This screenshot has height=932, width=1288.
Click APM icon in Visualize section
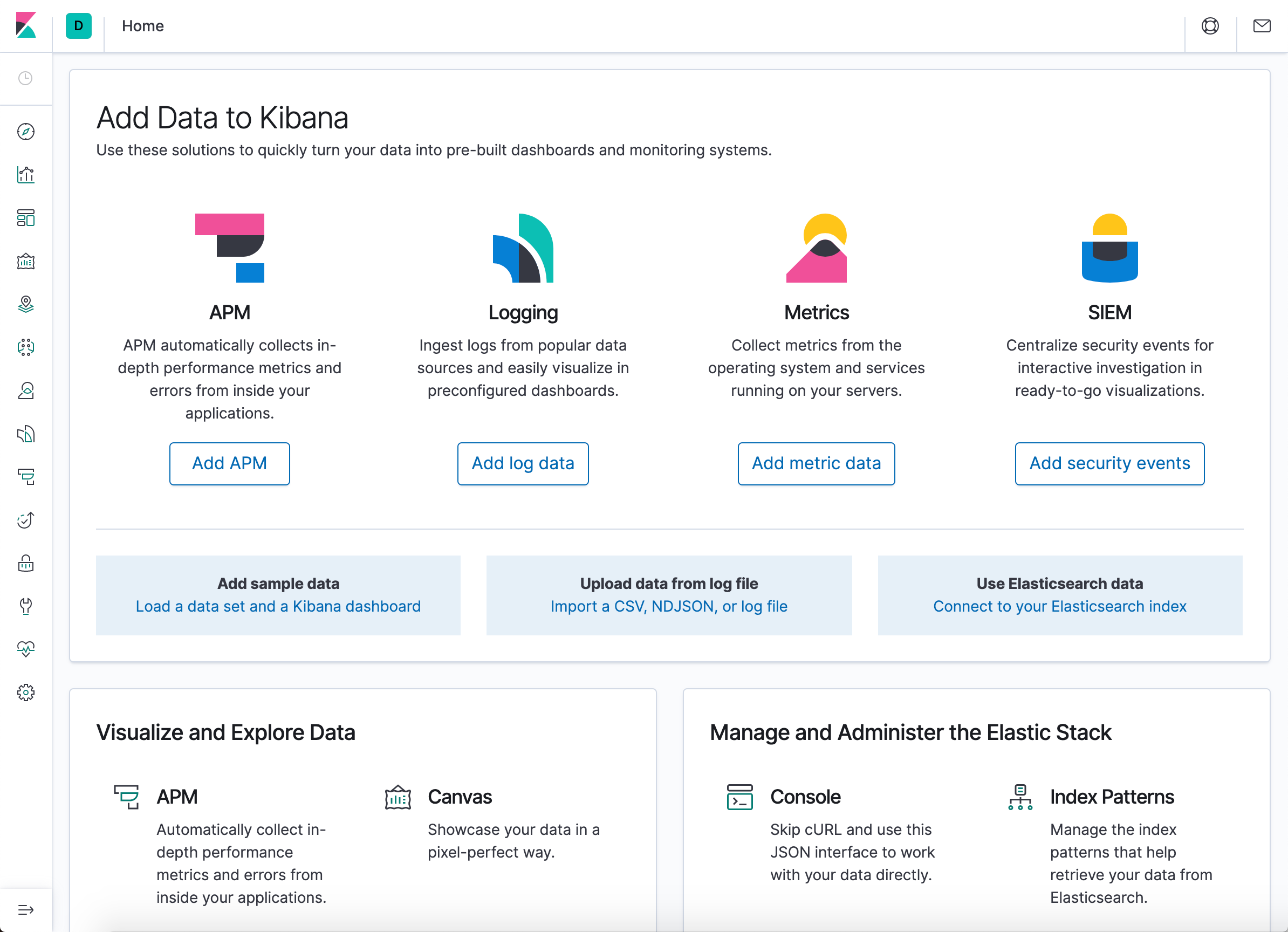click(x=126, y=797)
